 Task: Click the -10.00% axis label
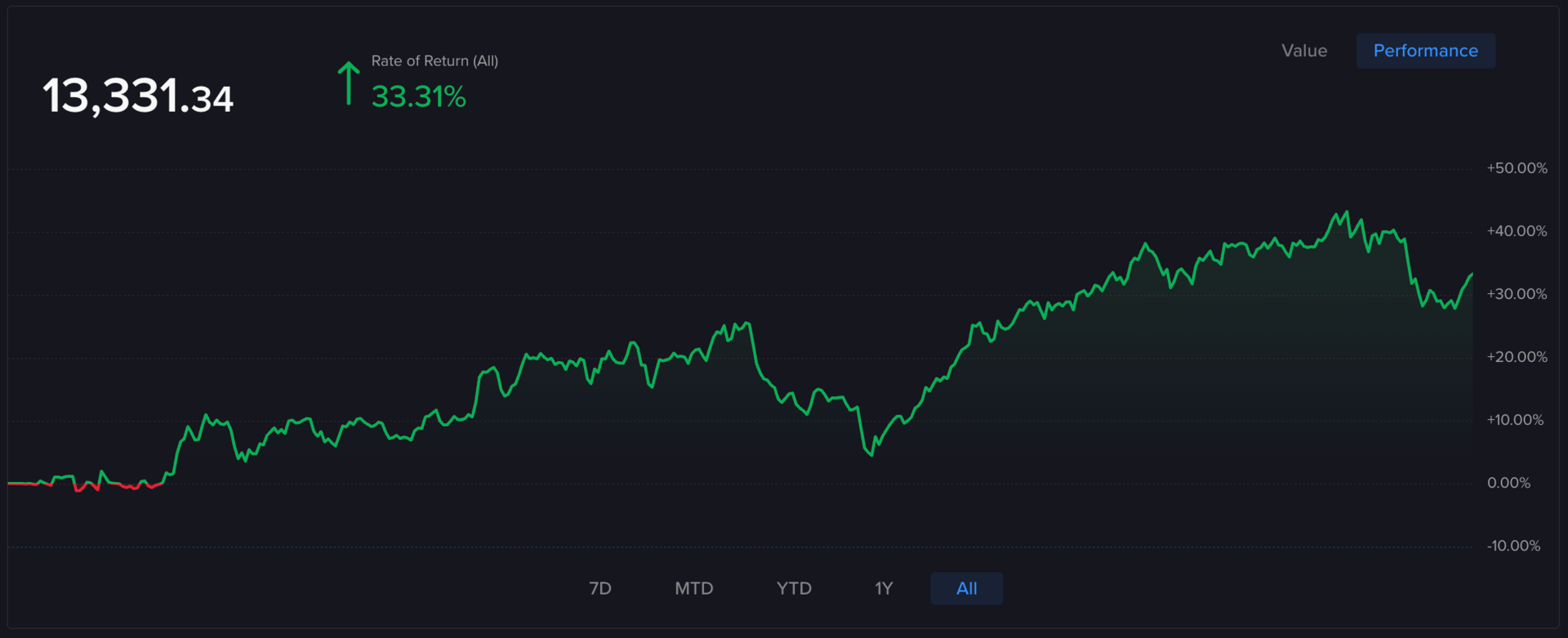coord(1513,546)
